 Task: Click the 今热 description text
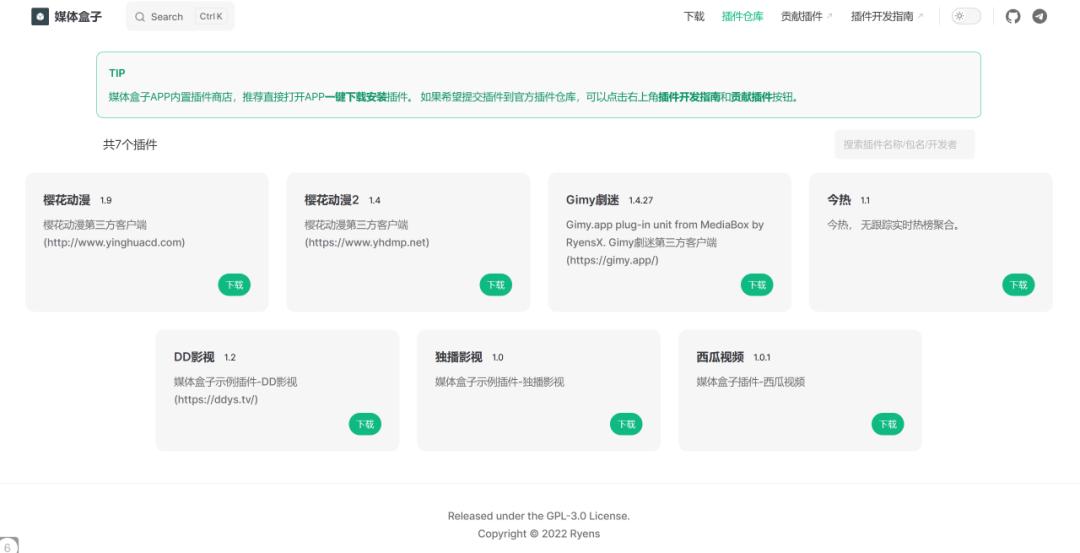[894, 225]
